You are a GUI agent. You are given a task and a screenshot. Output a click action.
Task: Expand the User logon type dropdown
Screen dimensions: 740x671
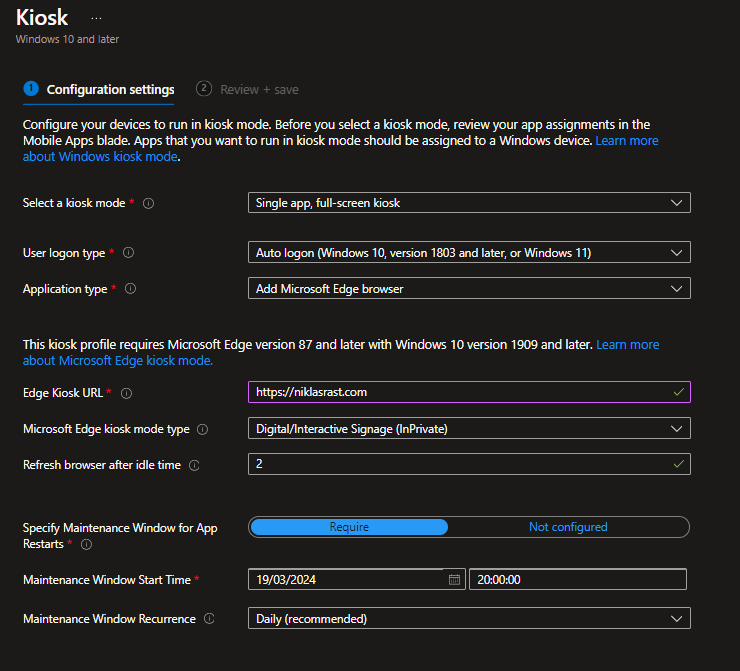tap(468, 253)
